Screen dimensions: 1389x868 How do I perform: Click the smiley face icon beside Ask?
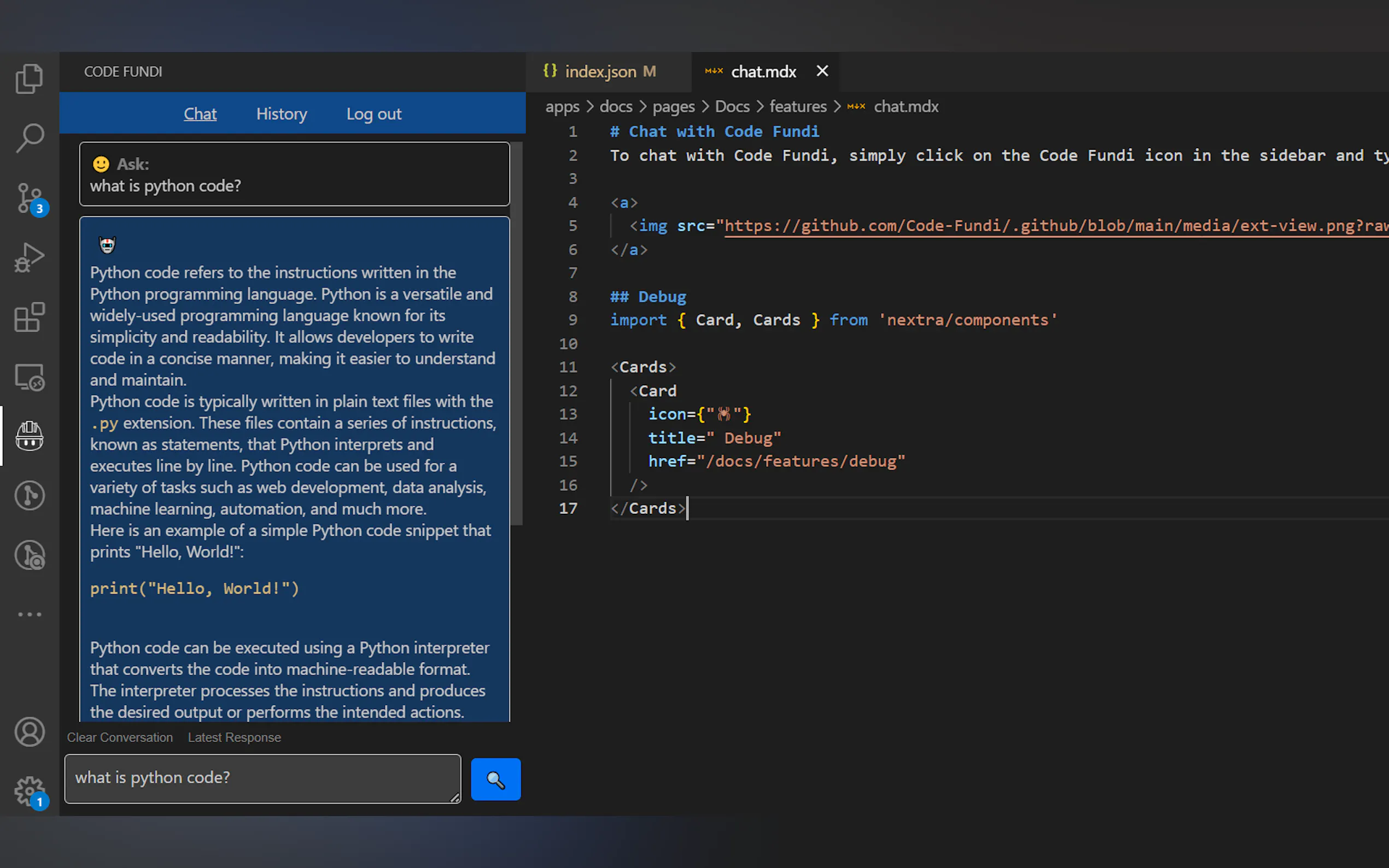[101, 164]
